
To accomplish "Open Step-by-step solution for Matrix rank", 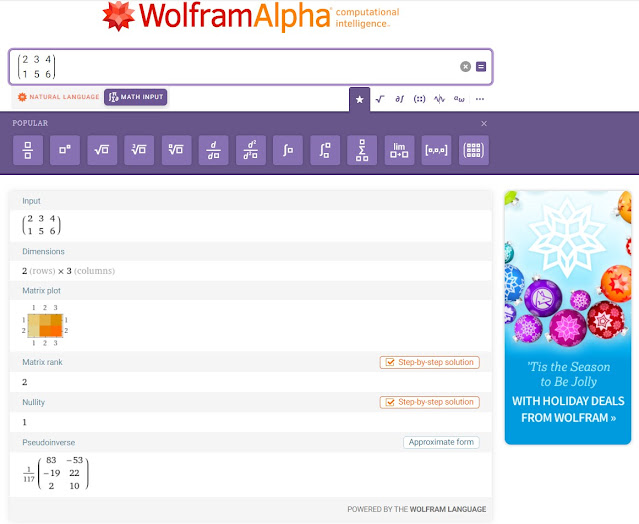I will click(430, 362).
